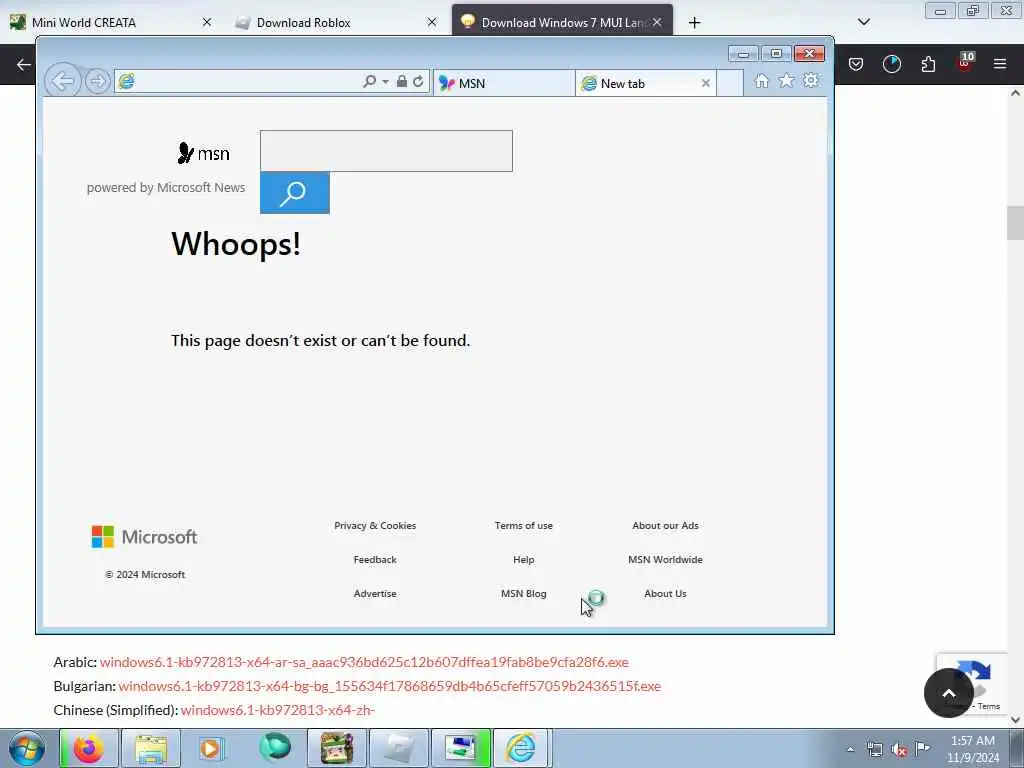The width and height of the screenshot is (1024, 768).
Task: Click the security lock icon in address bar
Action: point(402,82)
